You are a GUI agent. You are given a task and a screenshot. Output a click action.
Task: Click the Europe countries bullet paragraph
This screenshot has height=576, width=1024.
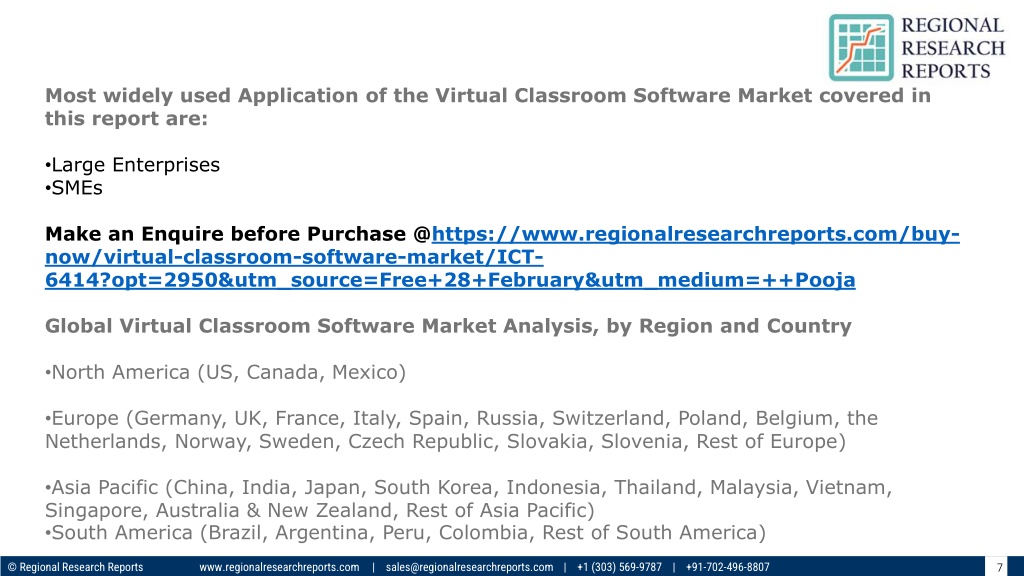pos(461,430)
